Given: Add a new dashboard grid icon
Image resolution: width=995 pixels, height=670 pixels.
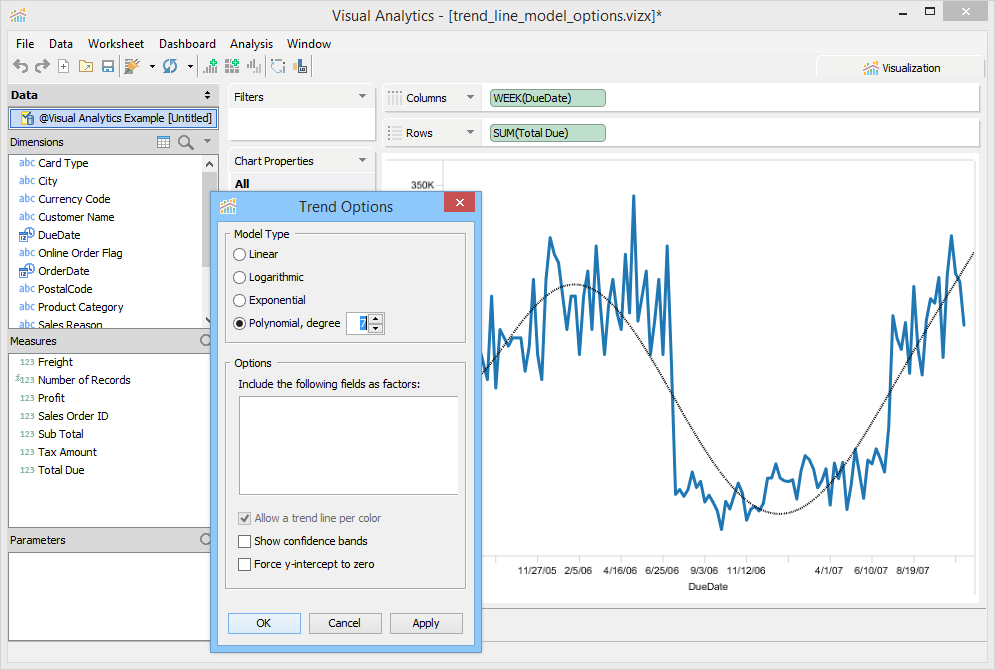Looking at the screenshot, I should point(232,66).
